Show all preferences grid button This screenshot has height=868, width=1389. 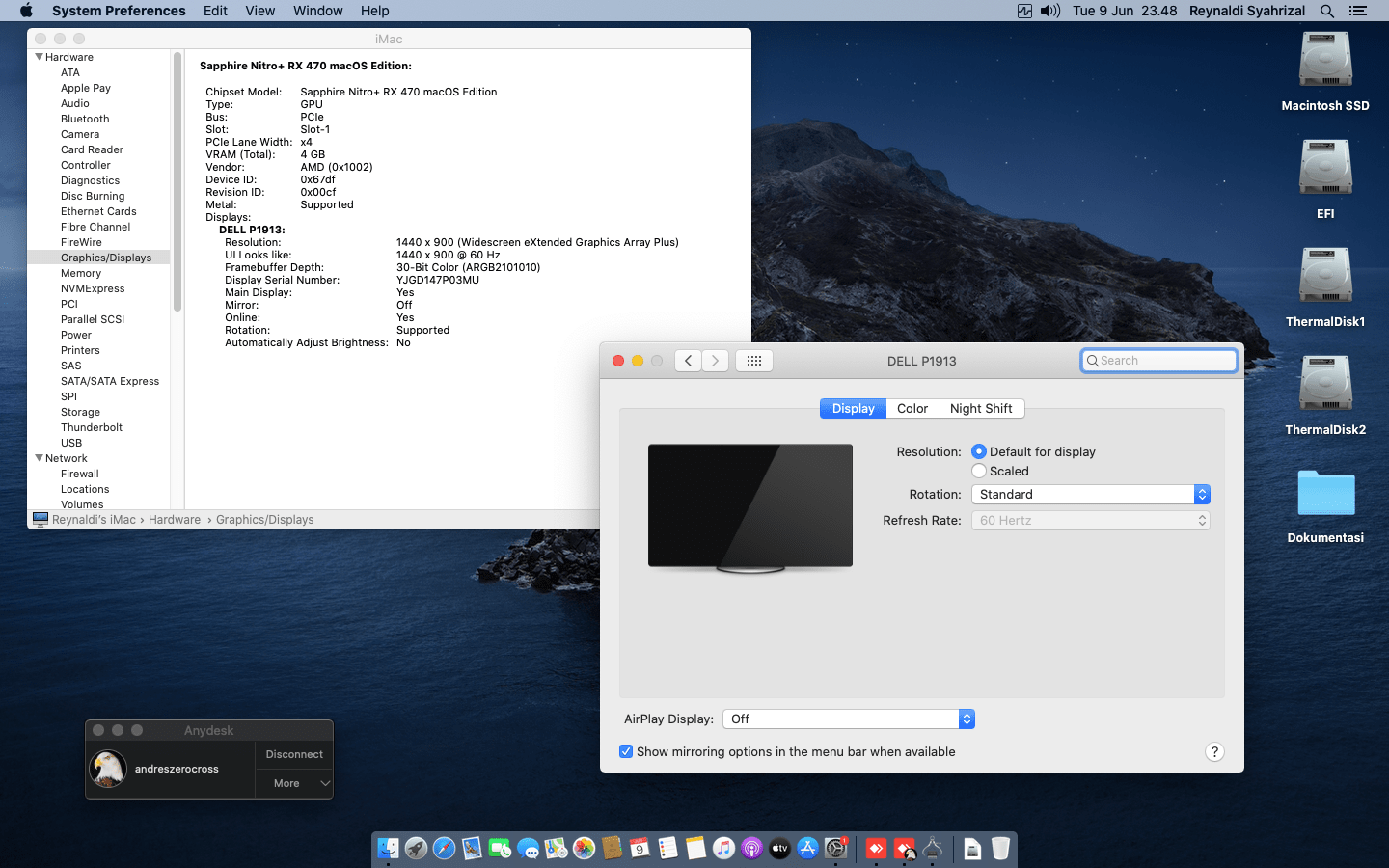(754, 361)
